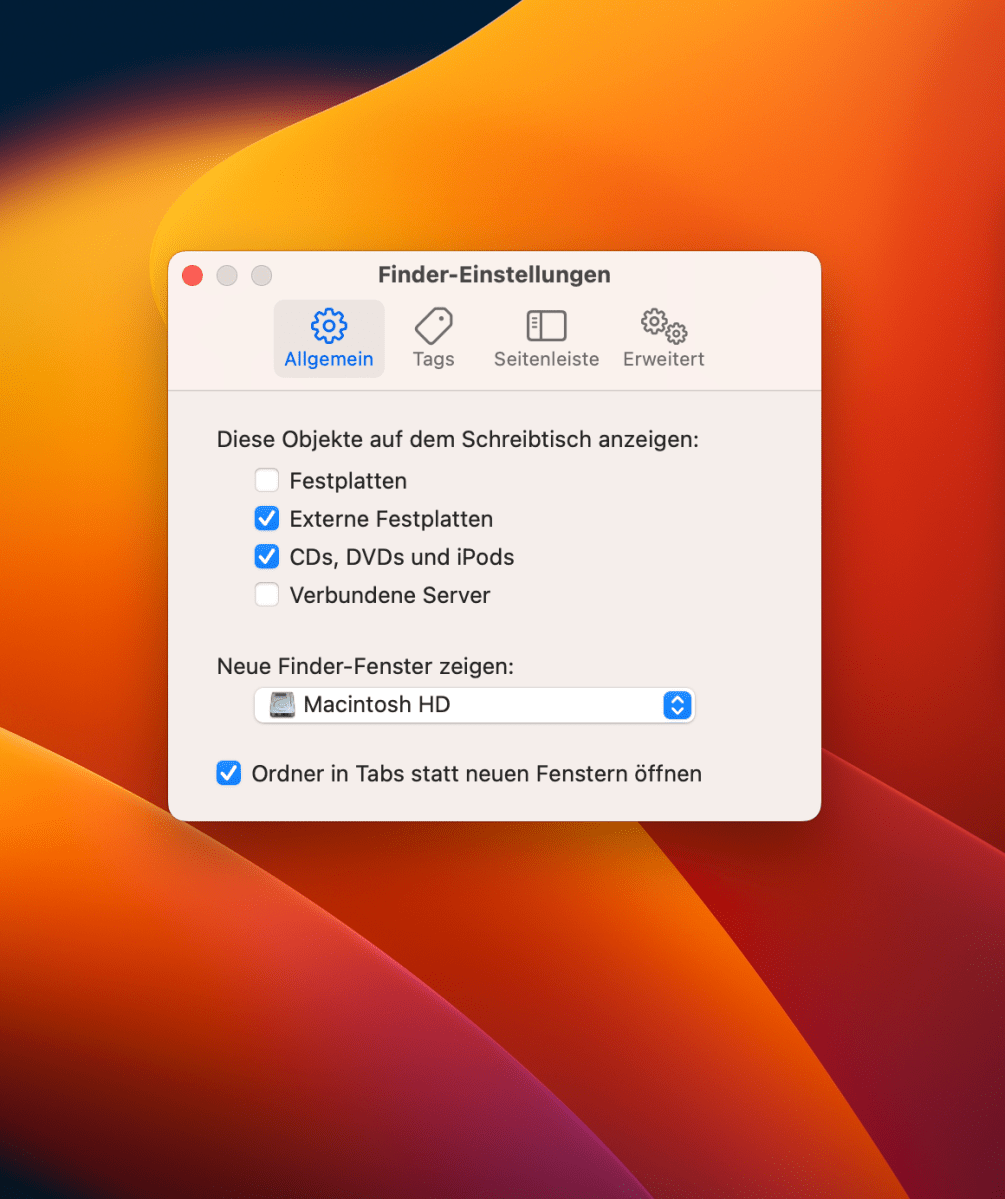The image size is (1005, 1199).
Task: Open the Tags label icon
Action: pos(434,326)
